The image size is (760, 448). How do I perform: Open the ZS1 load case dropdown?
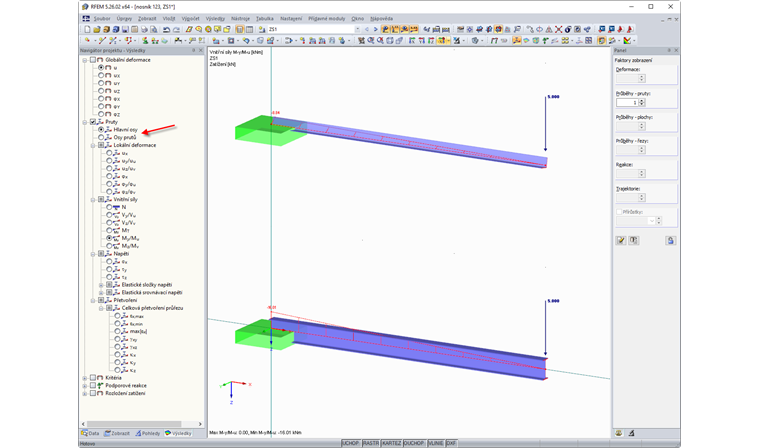[x=358, y=29]
